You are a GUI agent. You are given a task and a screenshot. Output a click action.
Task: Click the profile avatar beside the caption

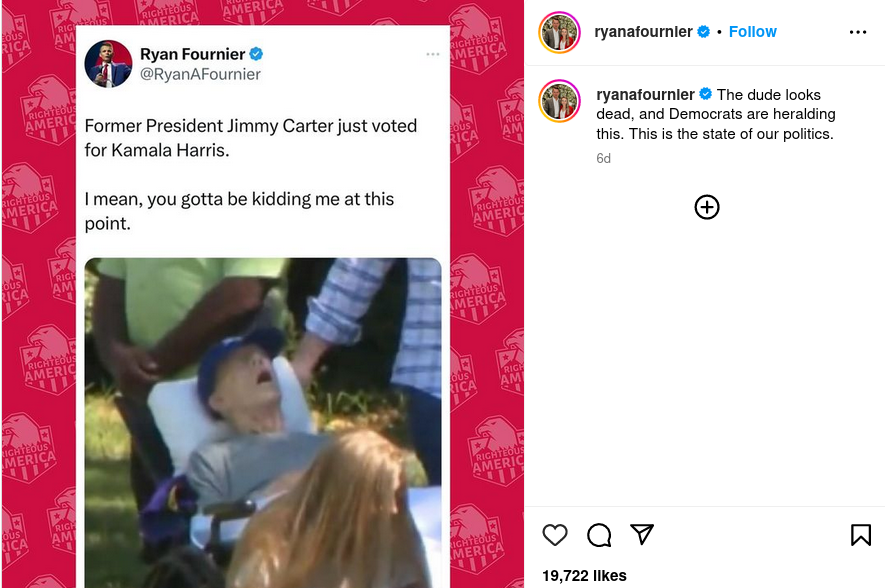point(559,102)
